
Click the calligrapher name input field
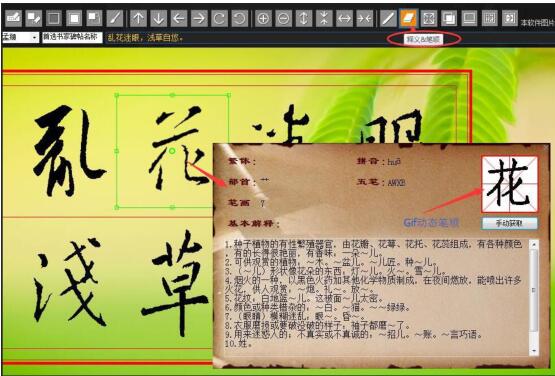[x=72, y=37]
